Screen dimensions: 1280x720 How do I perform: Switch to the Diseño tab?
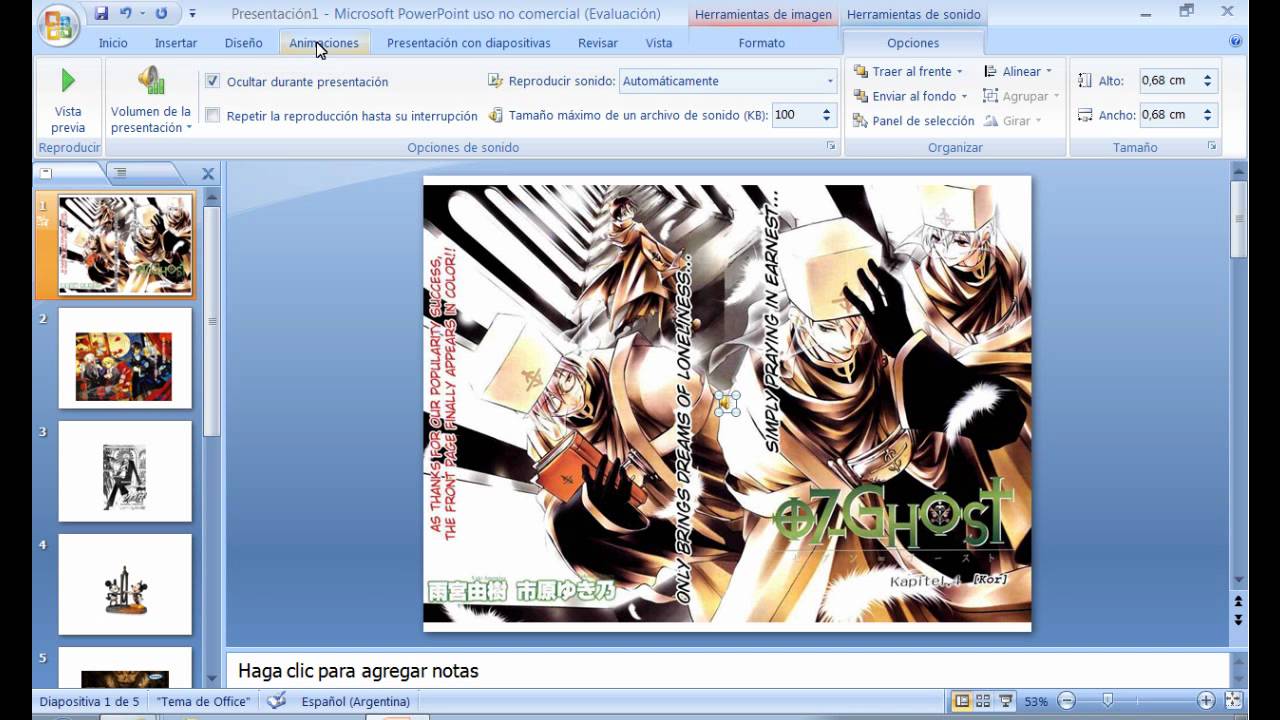coord(243,43)
